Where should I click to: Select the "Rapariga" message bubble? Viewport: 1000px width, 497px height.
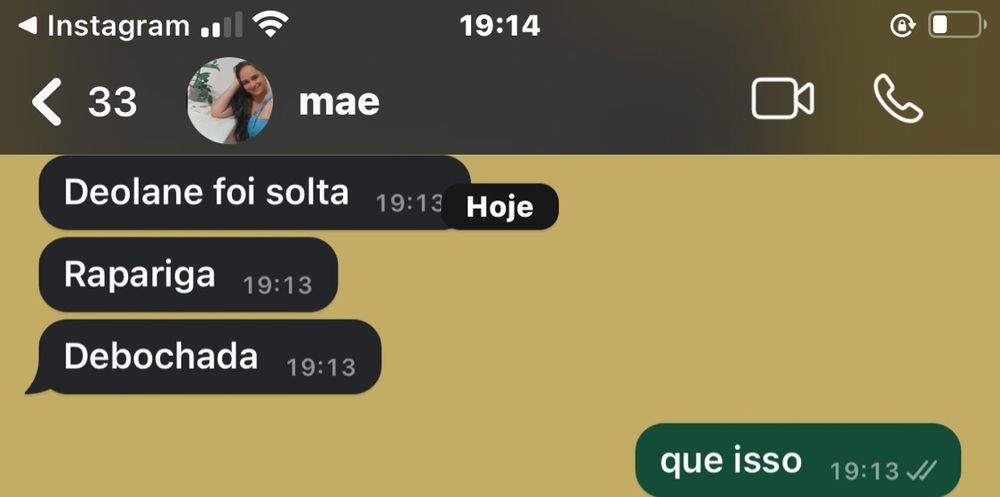[188, 275]
